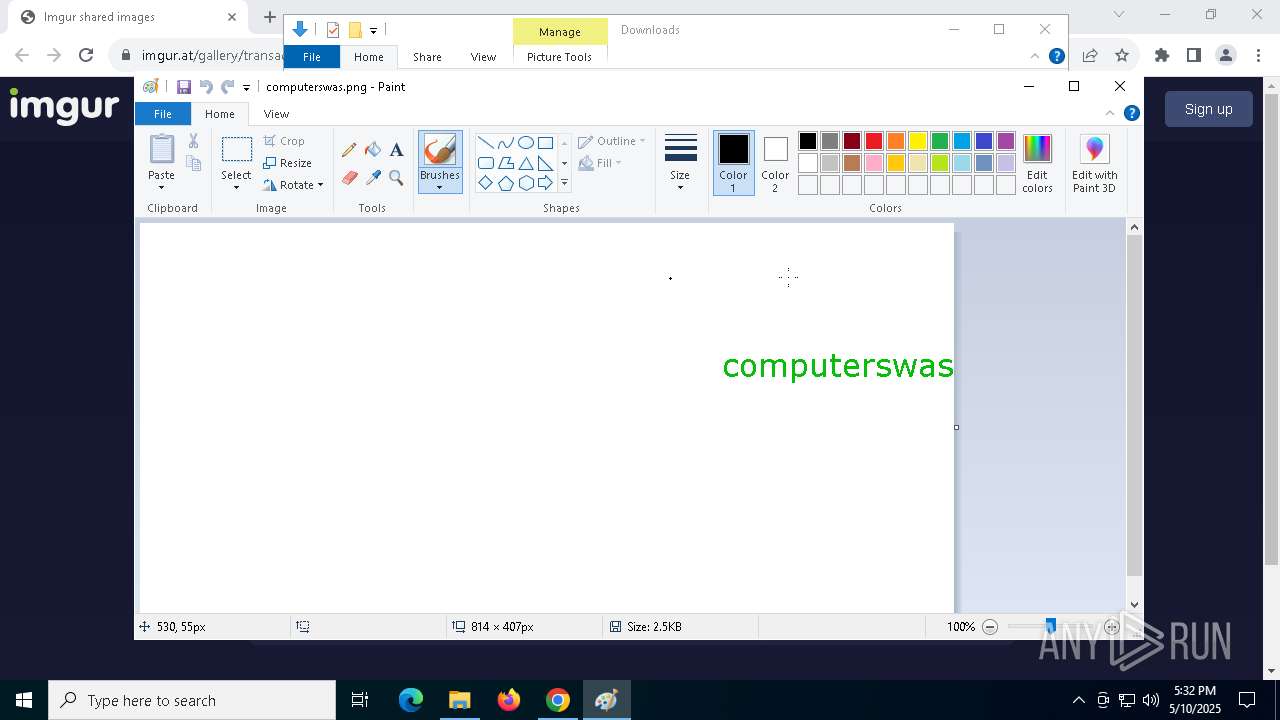Choose the Right arrow shape
Screen dimensions: 1280x720
pos(545,183)
